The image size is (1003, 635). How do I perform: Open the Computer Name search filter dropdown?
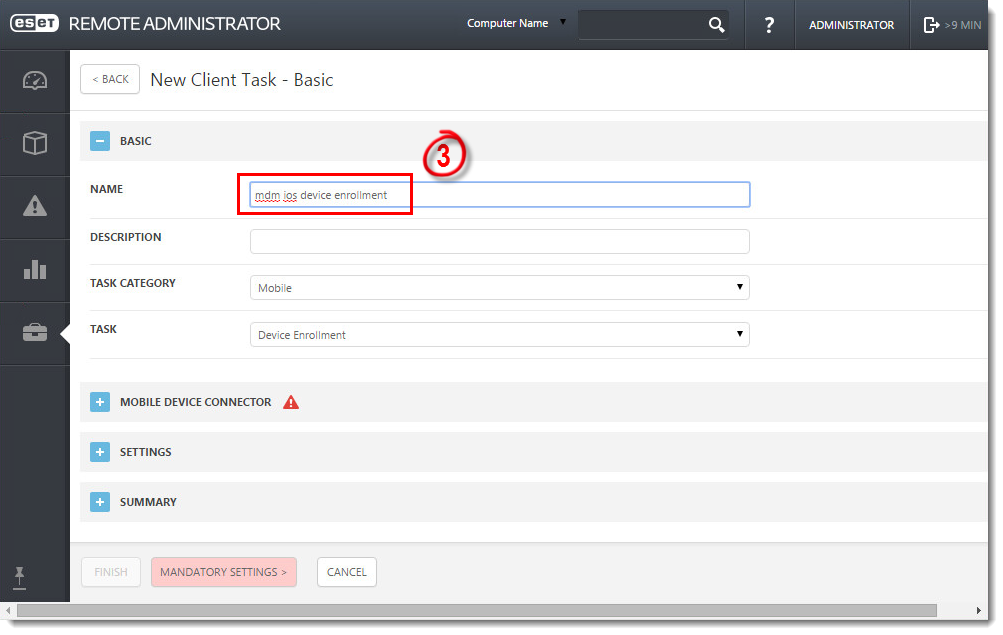pos(516,23)
